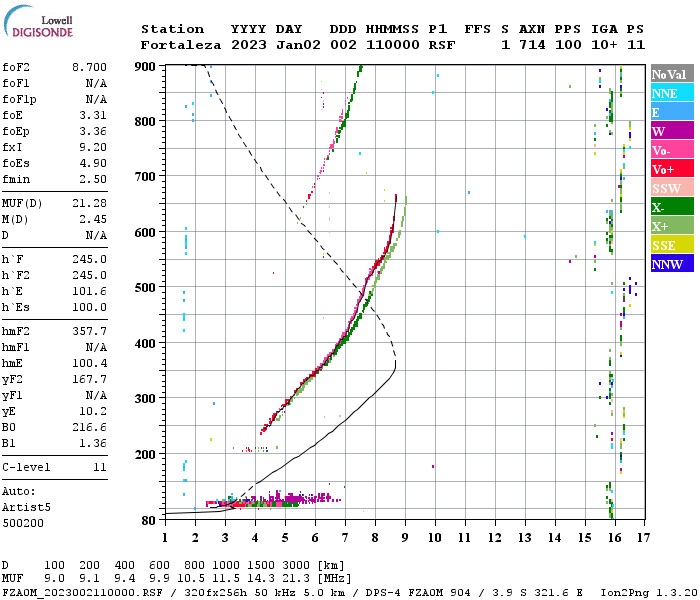Click the DPS-4 FZAOM 904 instrument text
This screenshot has width=700, height=600.
click(x=418, y=593)
